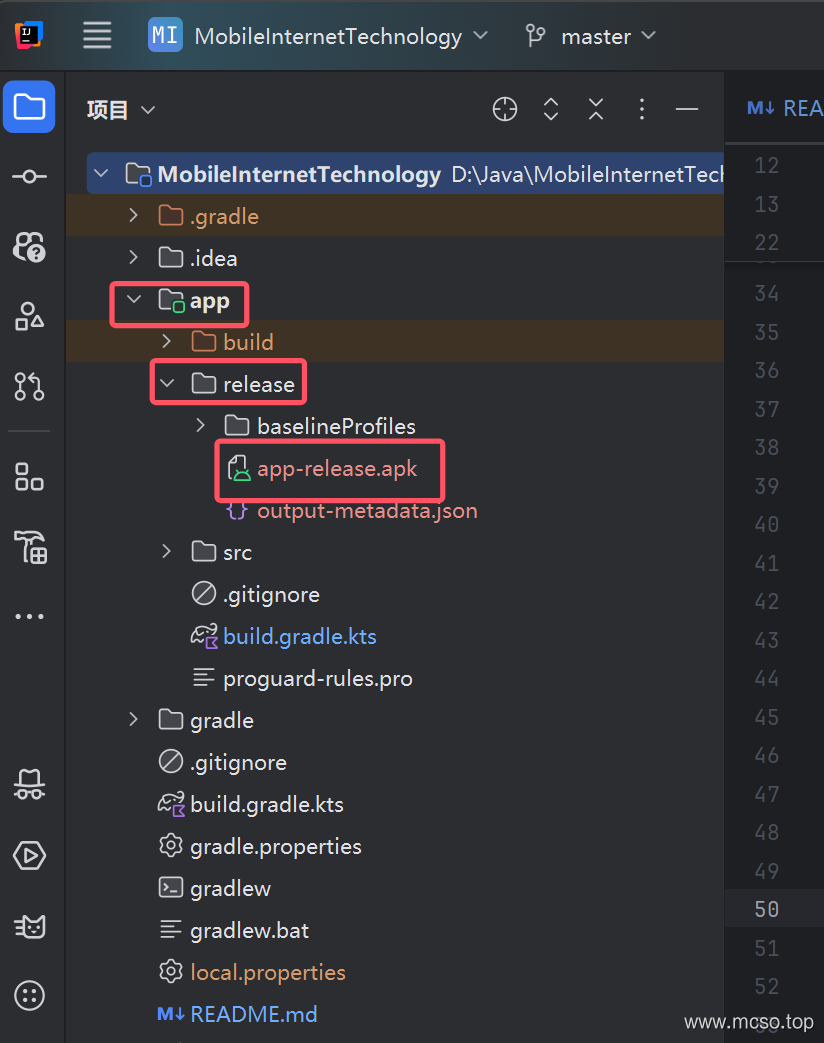Open the hamburger main menu

point(97,35)
